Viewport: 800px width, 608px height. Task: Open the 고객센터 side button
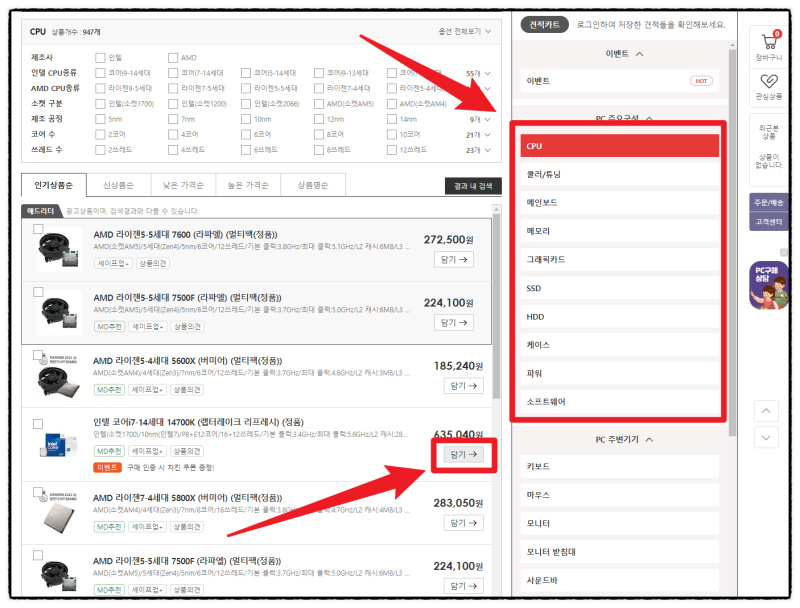click(769, 222)
